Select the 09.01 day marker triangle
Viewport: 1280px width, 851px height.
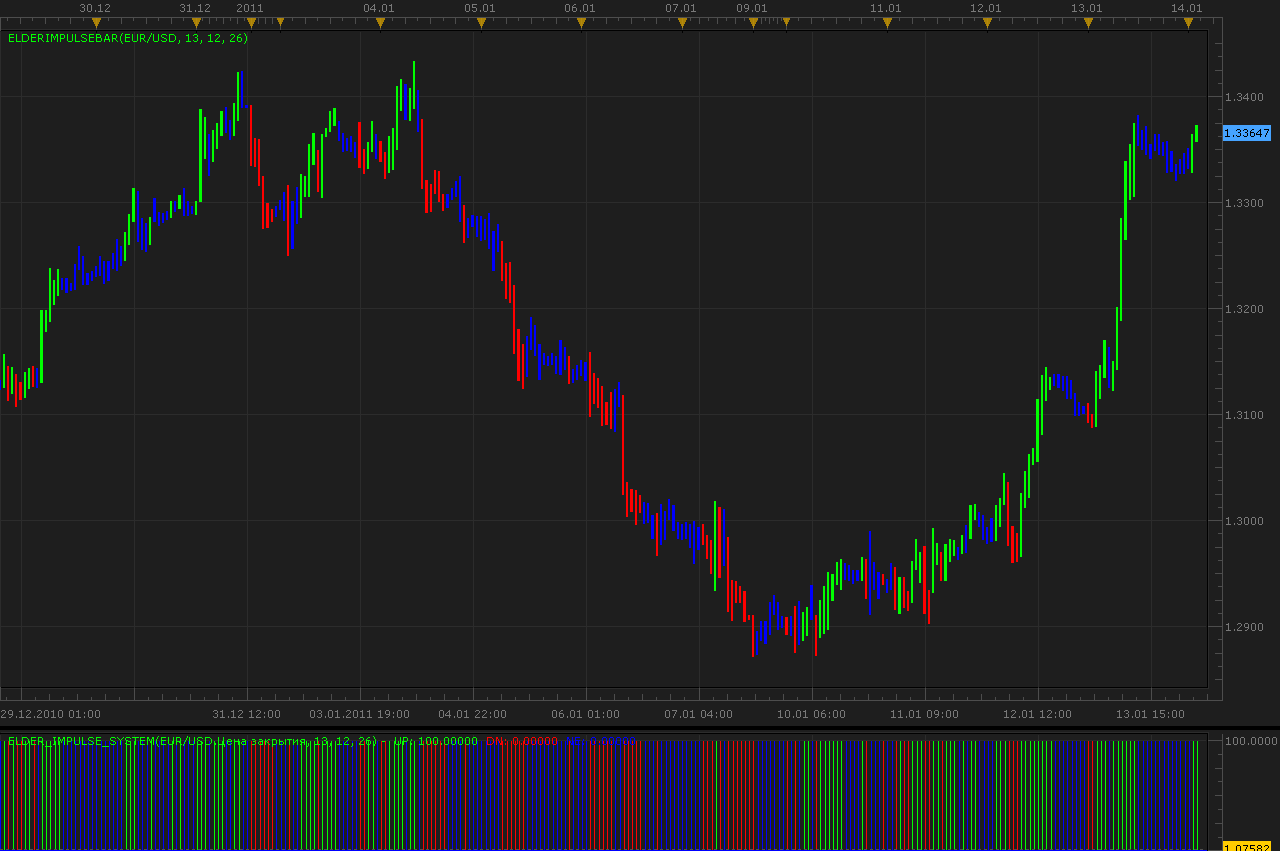tap(753, 22)
